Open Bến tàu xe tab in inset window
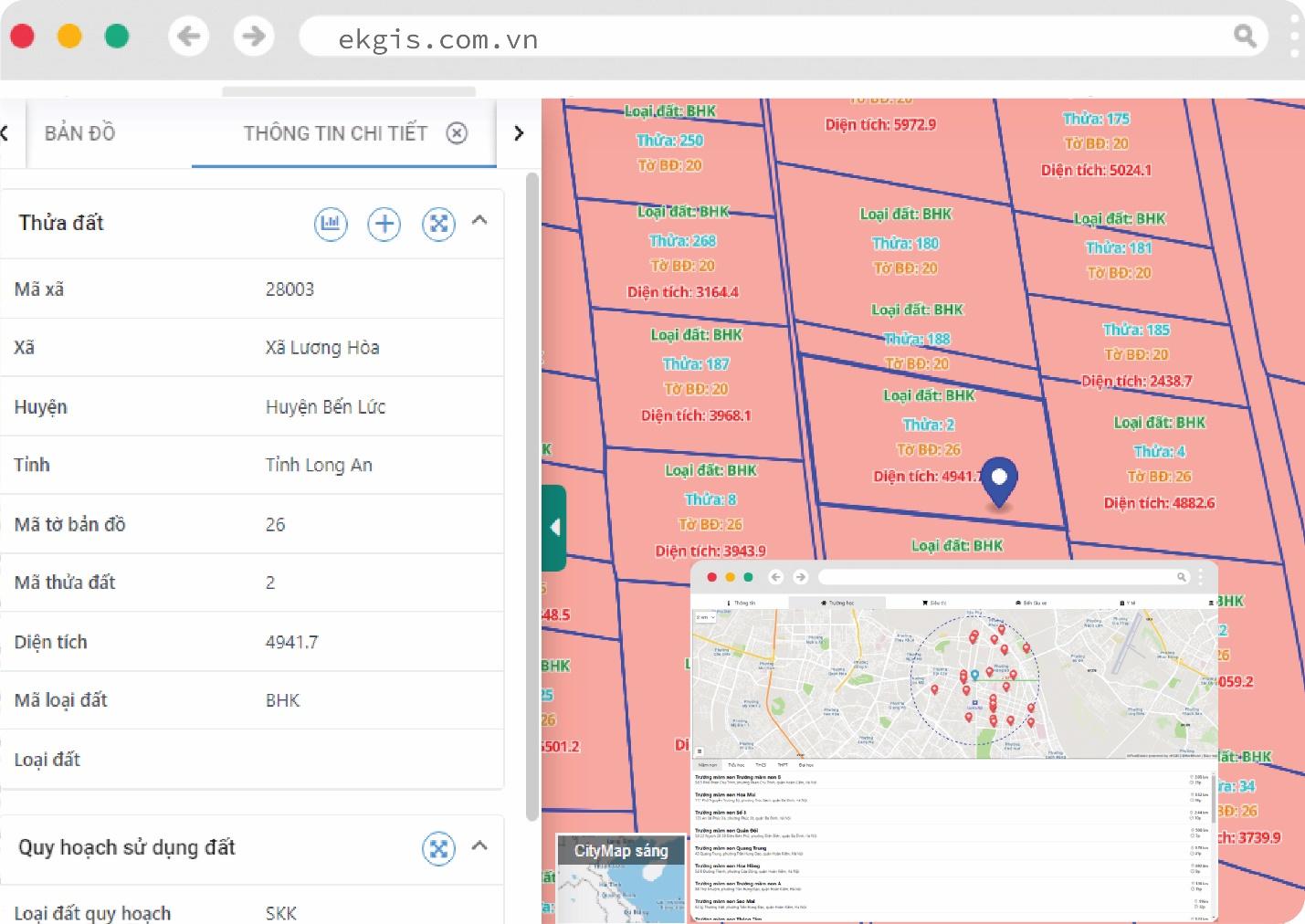The height and width of the screenshot is (924, 1305). click(1030, 603)
